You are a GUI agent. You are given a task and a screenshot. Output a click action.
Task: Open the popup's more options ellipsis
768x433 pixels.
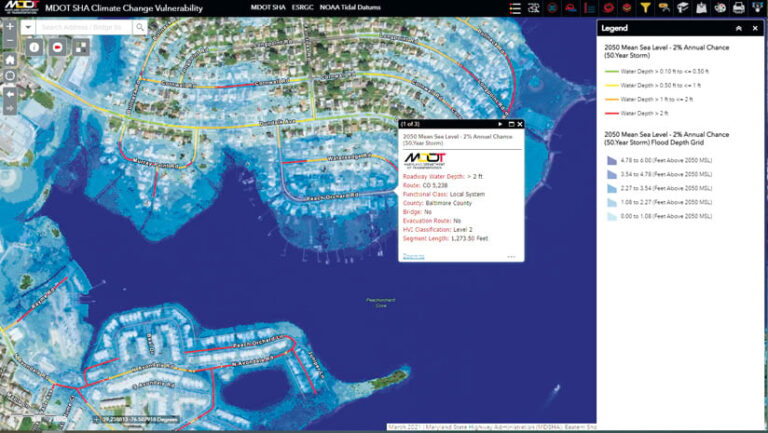point(511,256)
